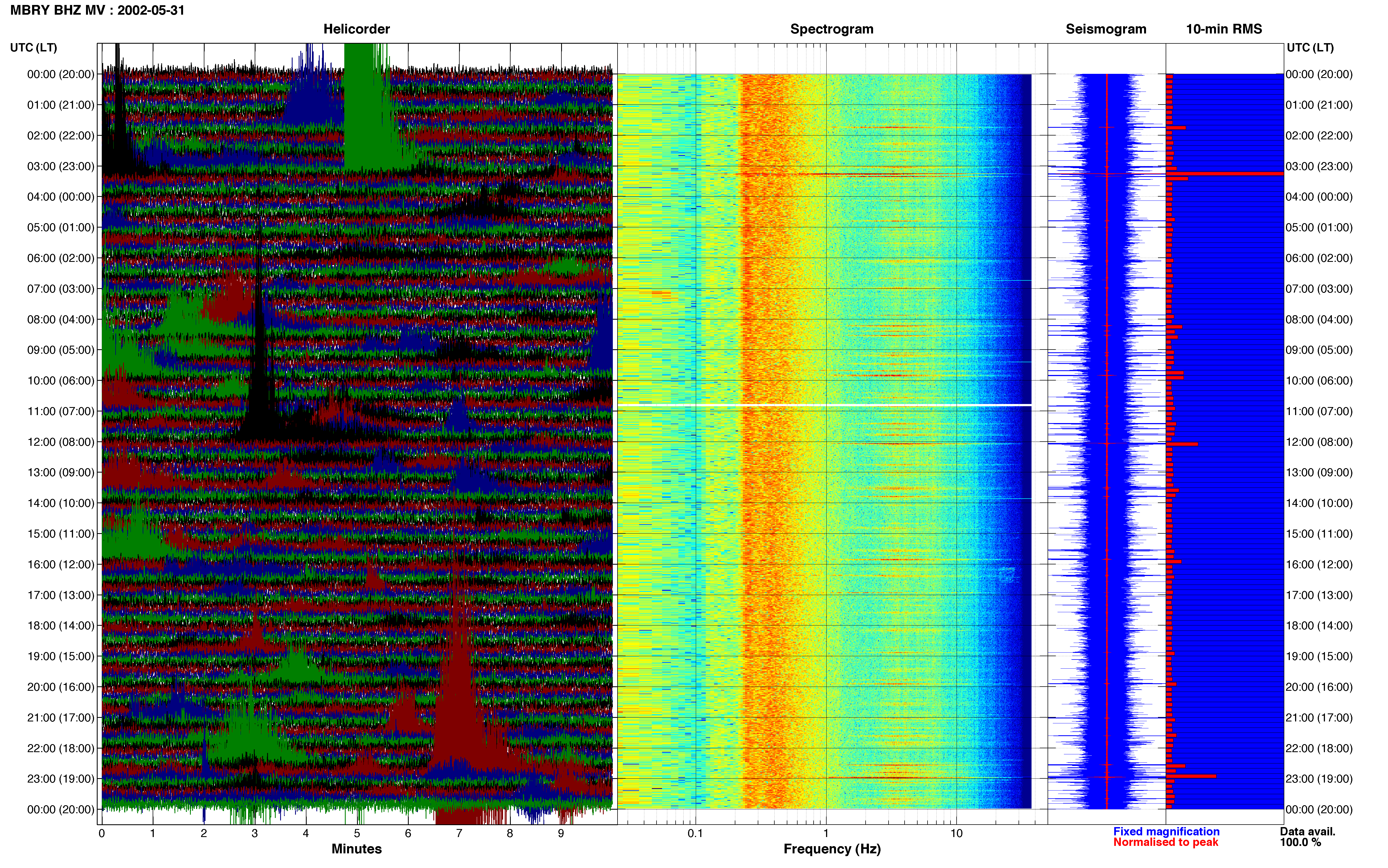Screen dimensions: 1388x868
Task: Click the Spectrogram panel heading
Action: pos(832,29)
